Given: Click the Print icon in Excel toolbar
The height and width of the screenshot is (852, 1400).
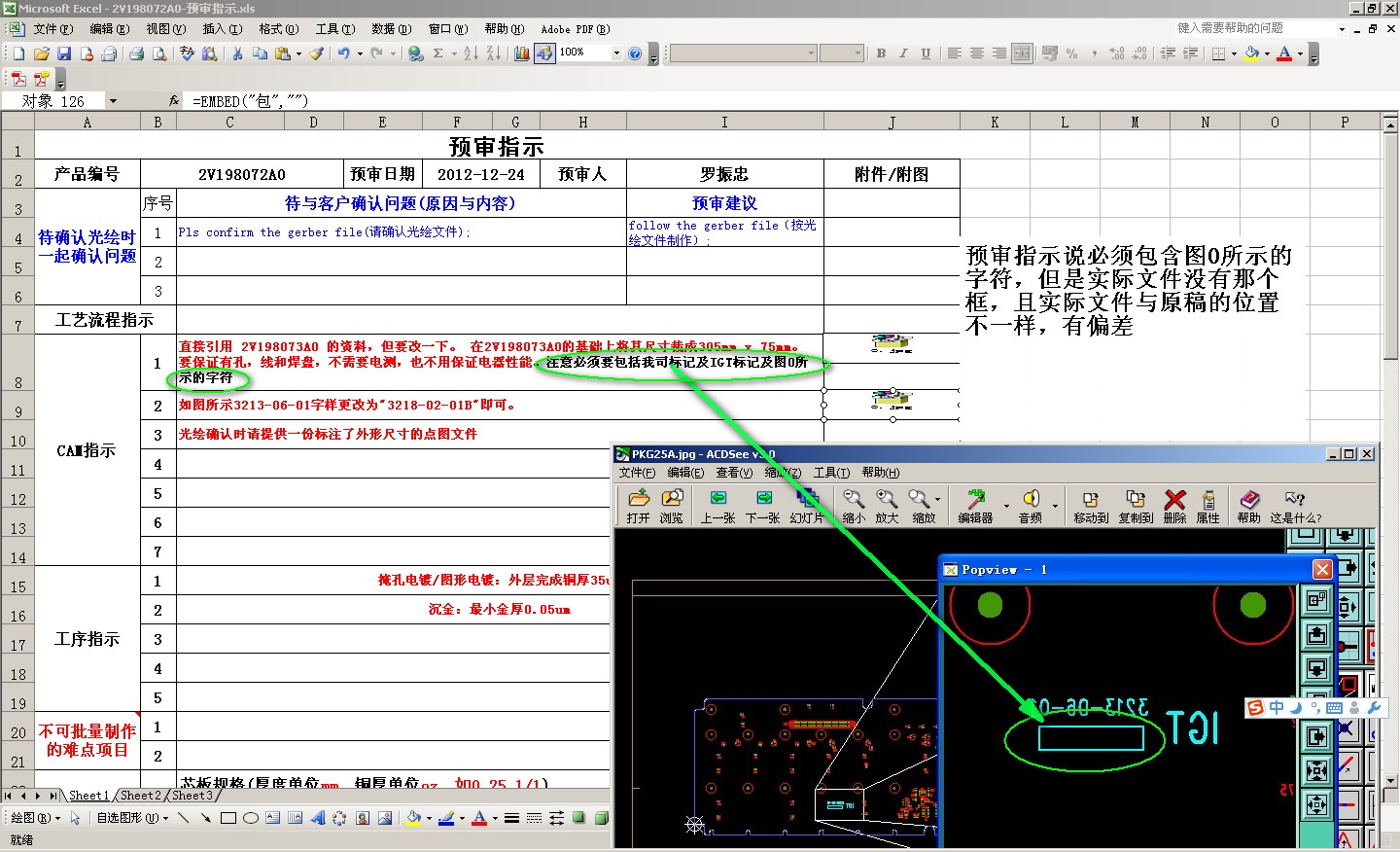Looking at the screenshot, I should pyautogui.click(x=137, y=53).
